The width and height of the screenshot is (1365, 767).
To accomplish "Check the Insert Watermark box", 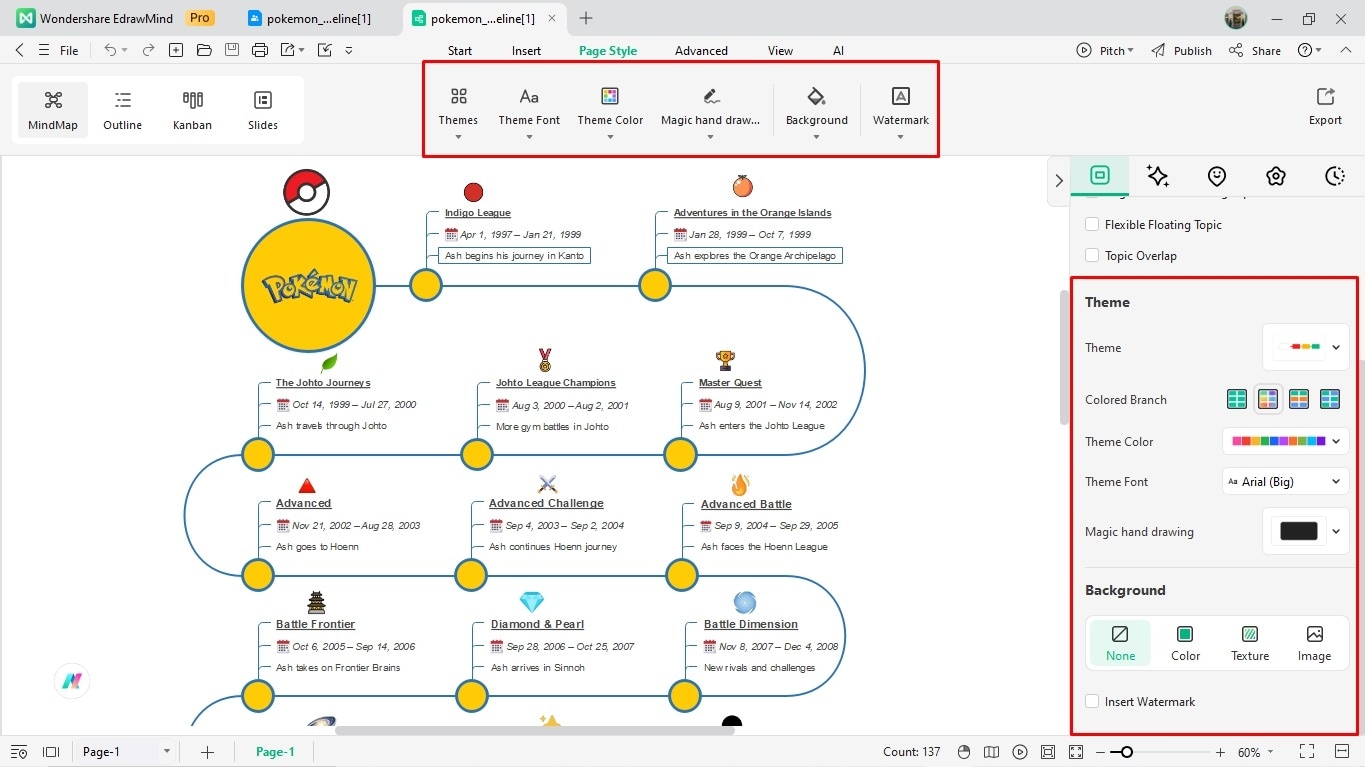I will point(1092,702).
